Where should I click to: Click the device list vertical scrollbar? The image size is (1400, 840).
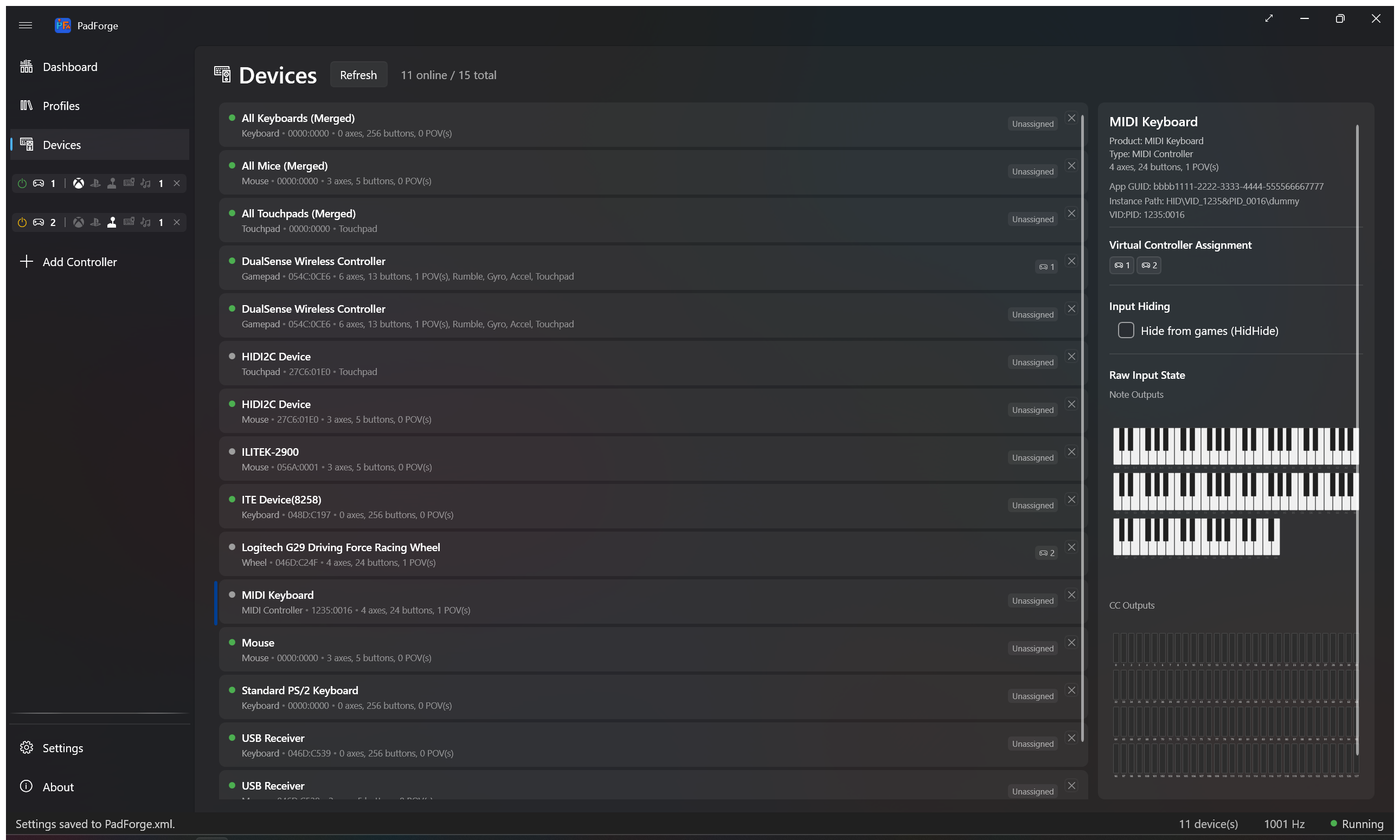(1082, 428)
